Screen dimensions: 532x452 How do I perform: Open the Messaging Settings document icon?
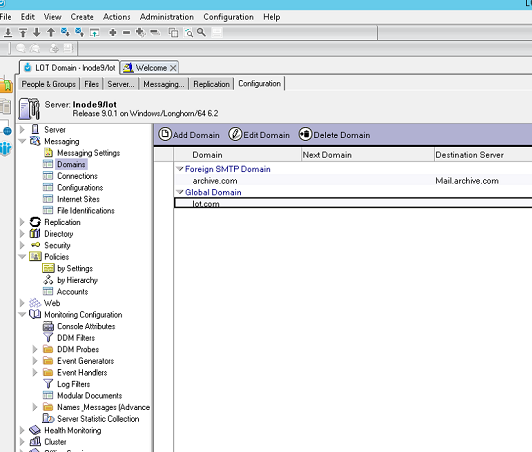point(48,153)
